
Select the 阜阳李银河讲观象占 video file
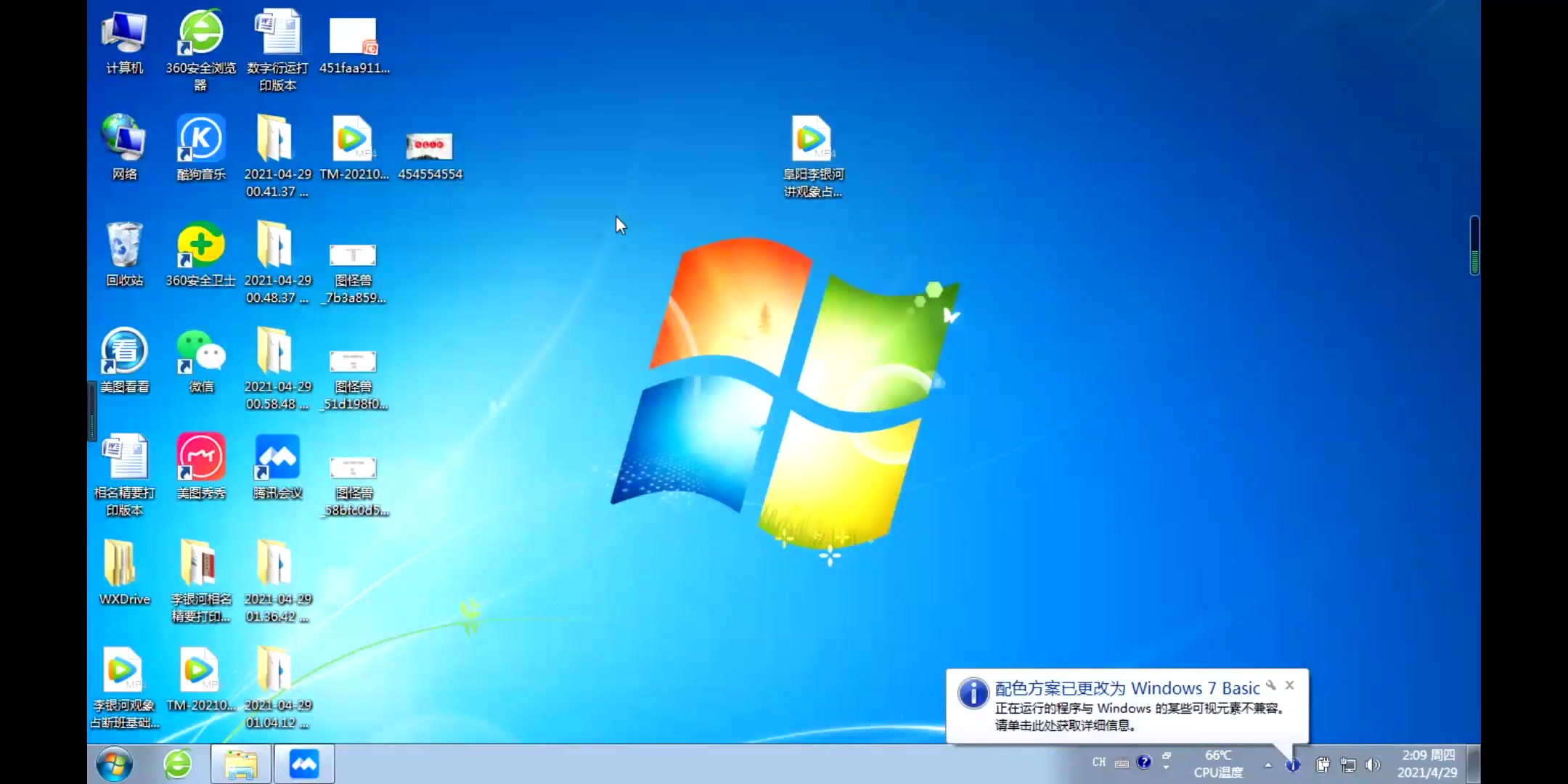pos(813,156)
